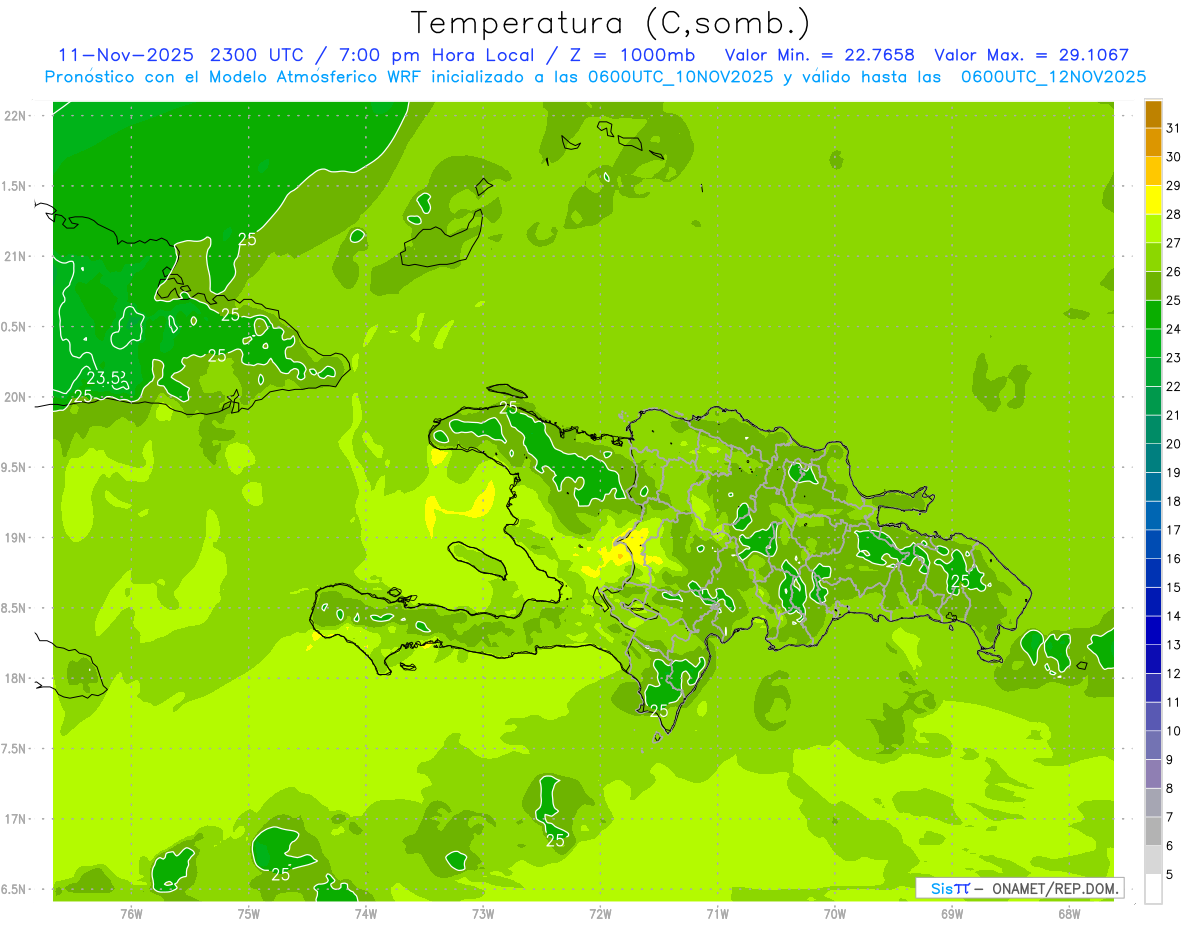Image resolution: width=1200 pixels, height=927 pixels.
Task: Select the teal swatch between 19 and 20
Action: pyautogui.click(x=1153, y=458)
